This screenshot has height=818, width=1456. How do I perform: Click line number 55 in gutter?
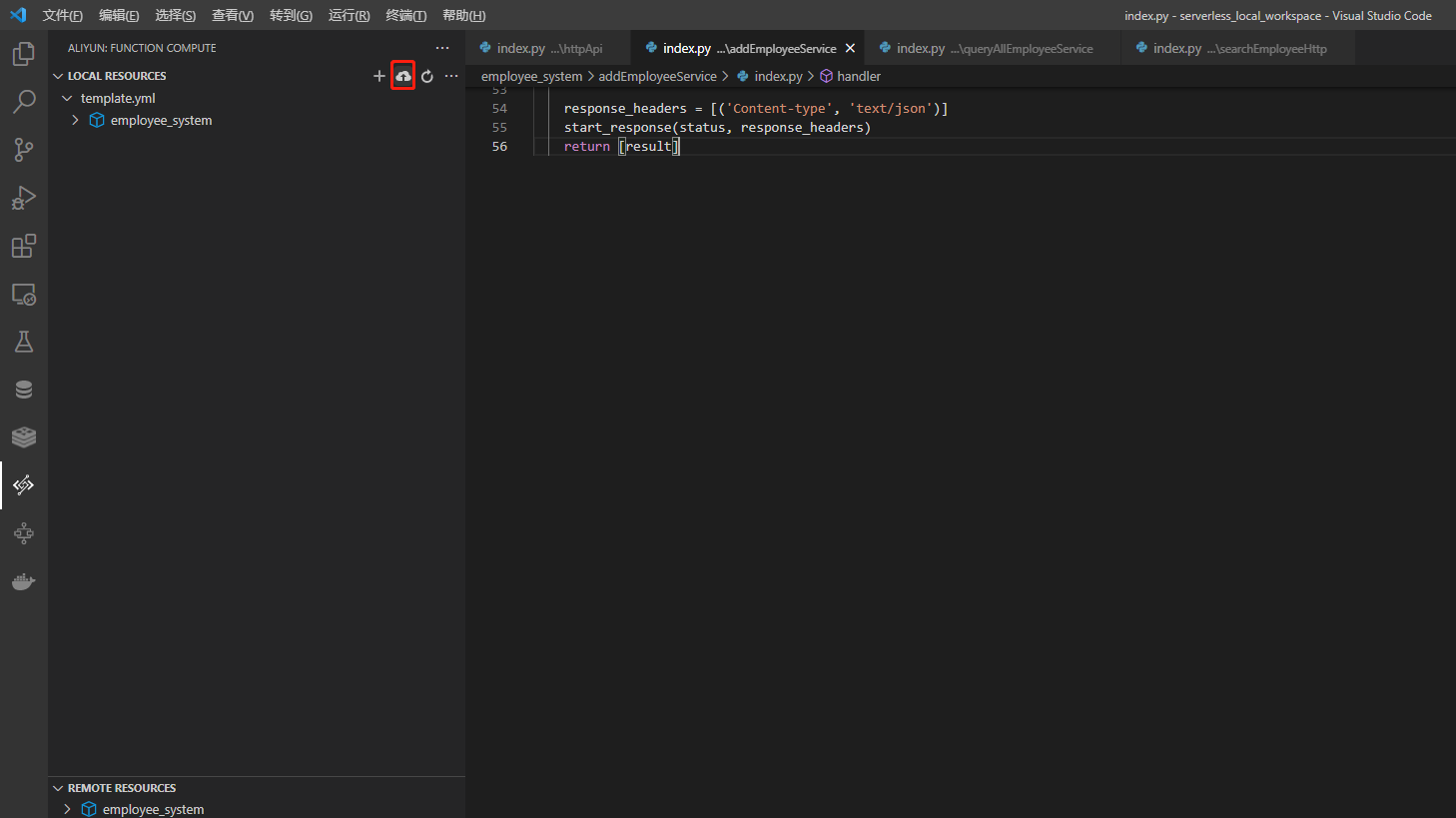(x=499, y=127)
